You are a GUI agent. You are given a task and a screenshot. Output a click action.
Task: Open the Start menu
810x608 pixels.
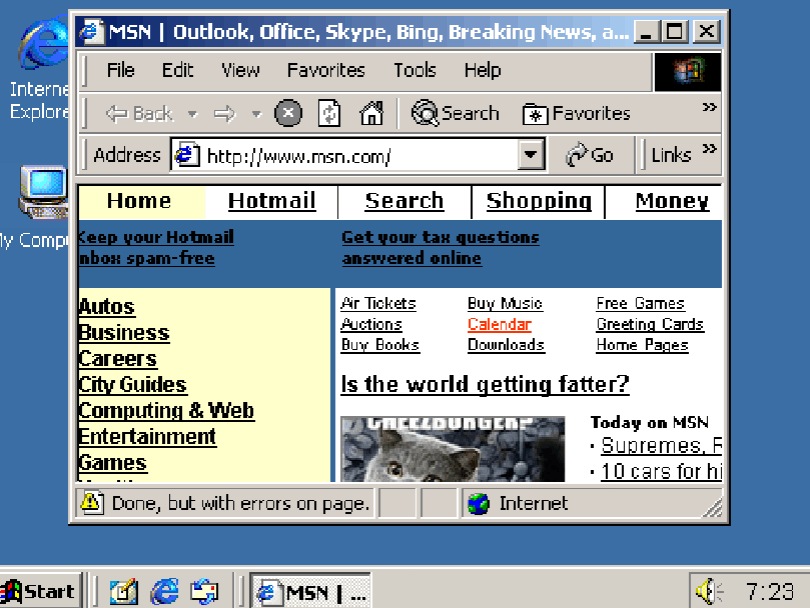pos(40,590)
